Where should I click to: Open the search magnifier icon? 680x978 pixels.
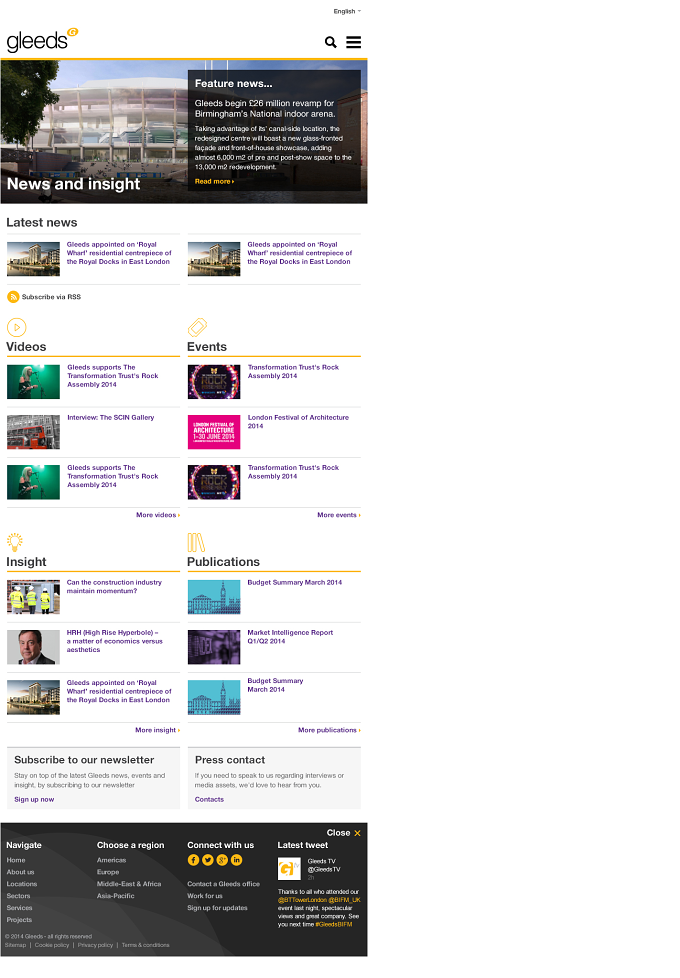(x=331, y=42)
